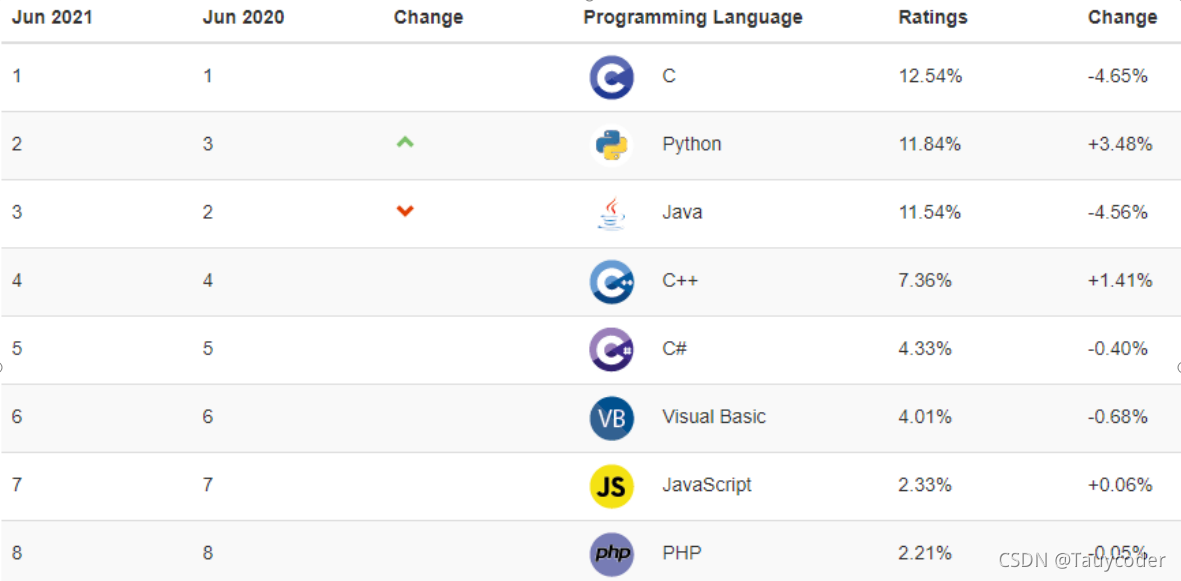1181x581 pixels.
Task: Click the green up arrow in Python row
Action: (x=405, y=142)
